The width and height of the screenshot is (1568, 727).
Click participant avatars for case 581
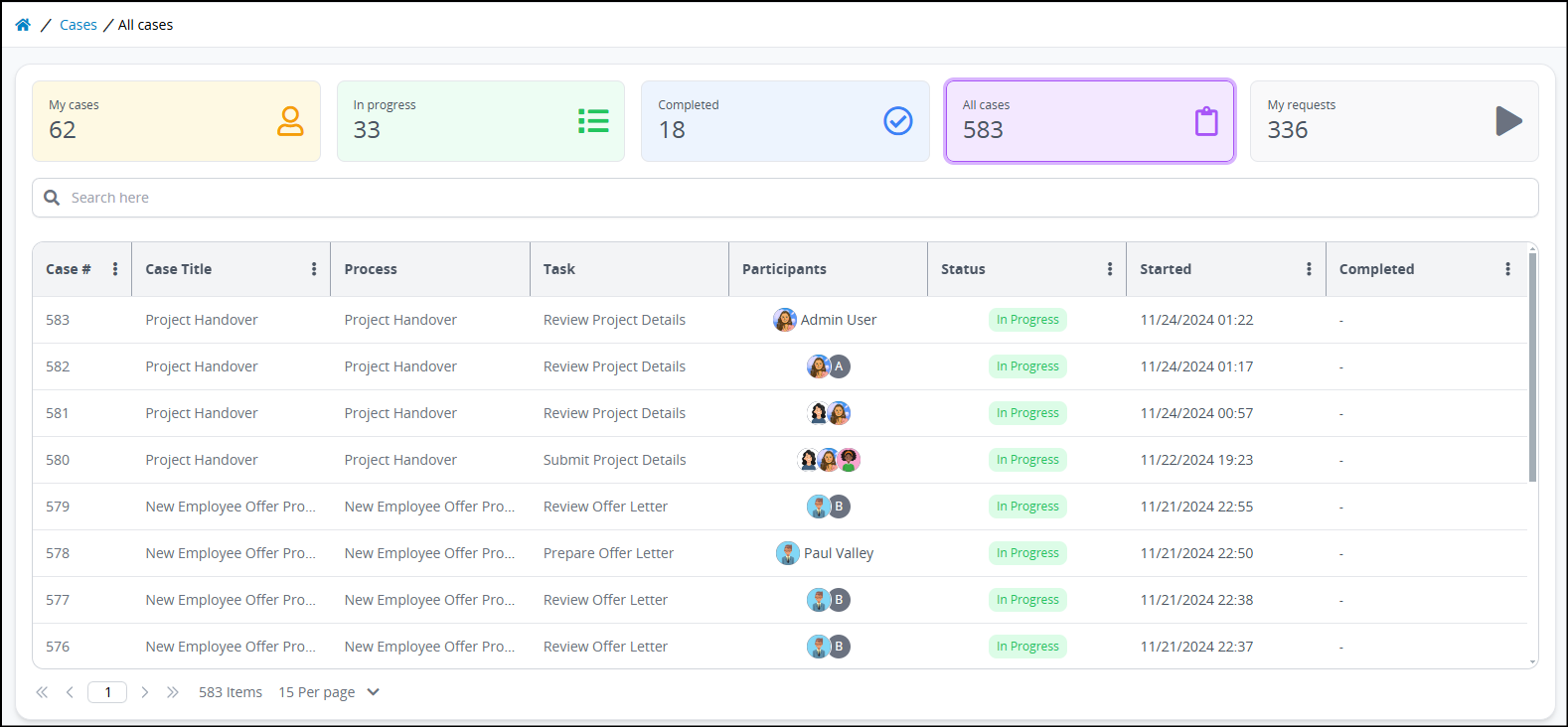coord(828,413)
